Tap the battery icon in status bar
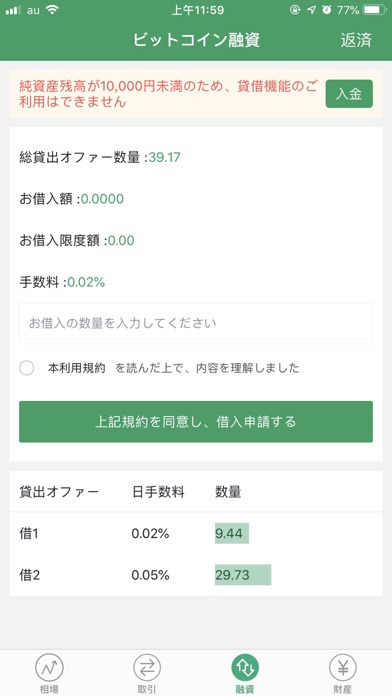392x696 pixels. [x=374, y=10]
